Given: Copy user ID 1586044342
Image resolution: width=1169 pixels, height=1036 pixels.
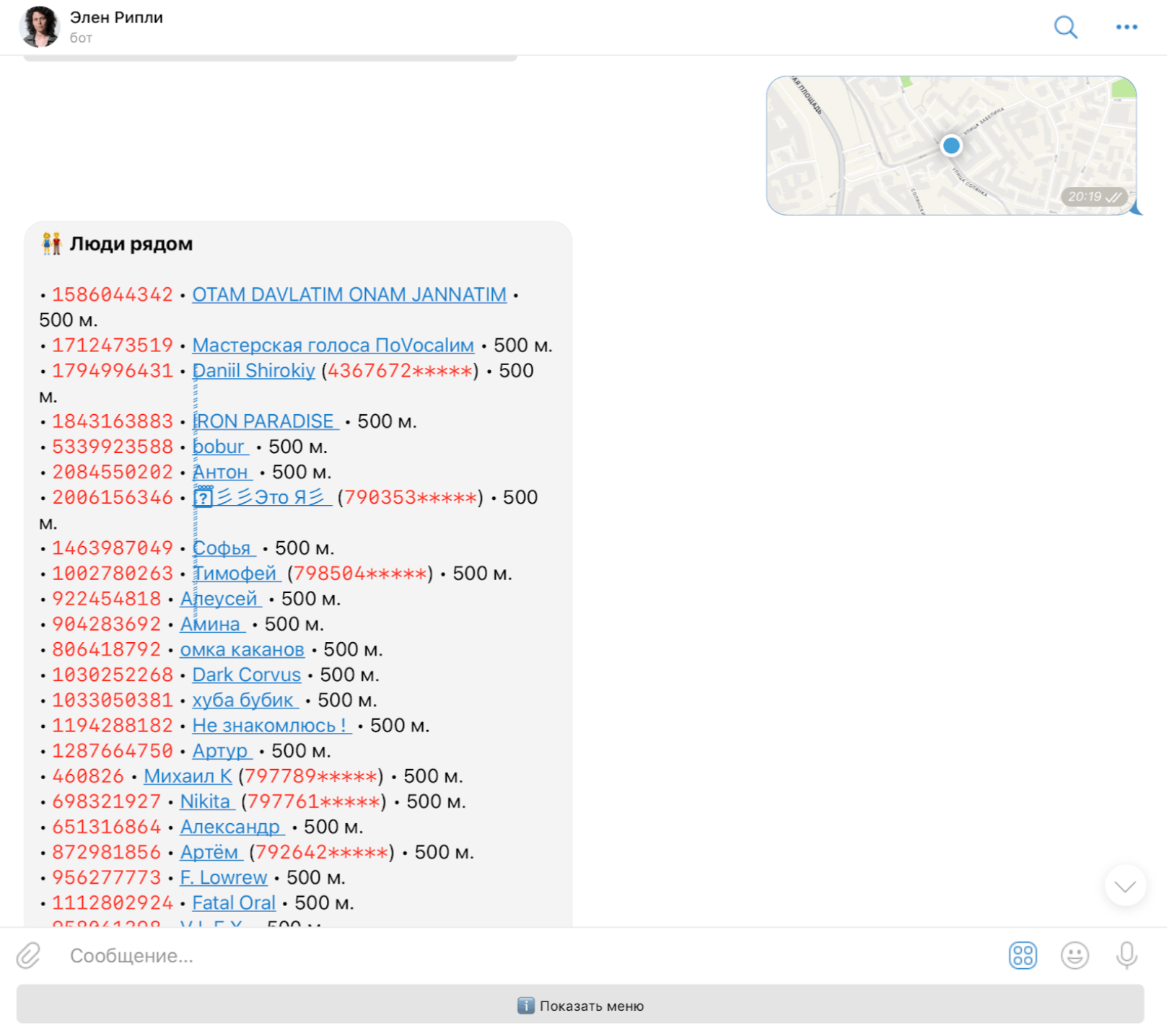Looking at the screenshot, I should 113,295.
